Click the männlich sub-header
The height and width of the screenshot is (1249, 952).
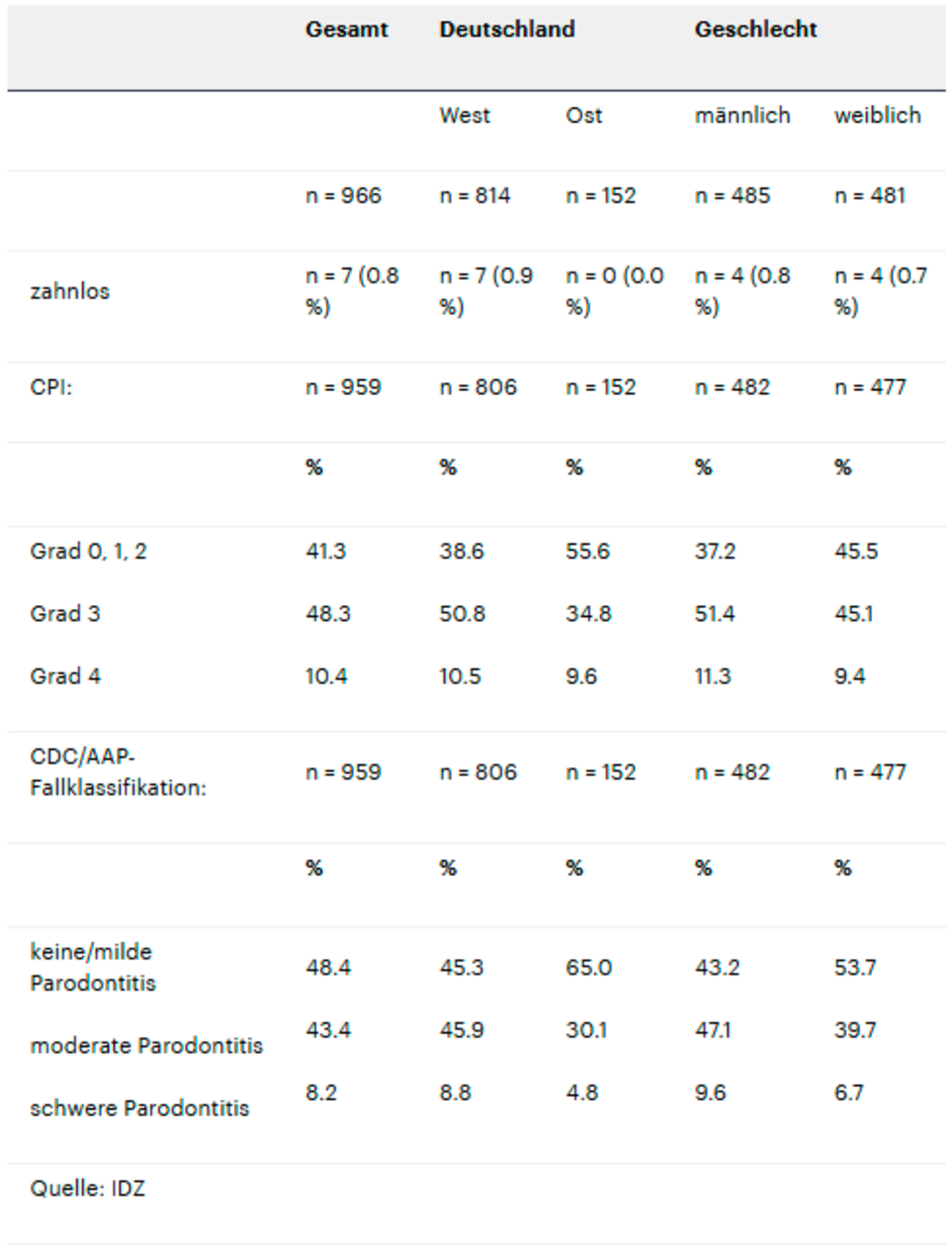click(742, 116)
